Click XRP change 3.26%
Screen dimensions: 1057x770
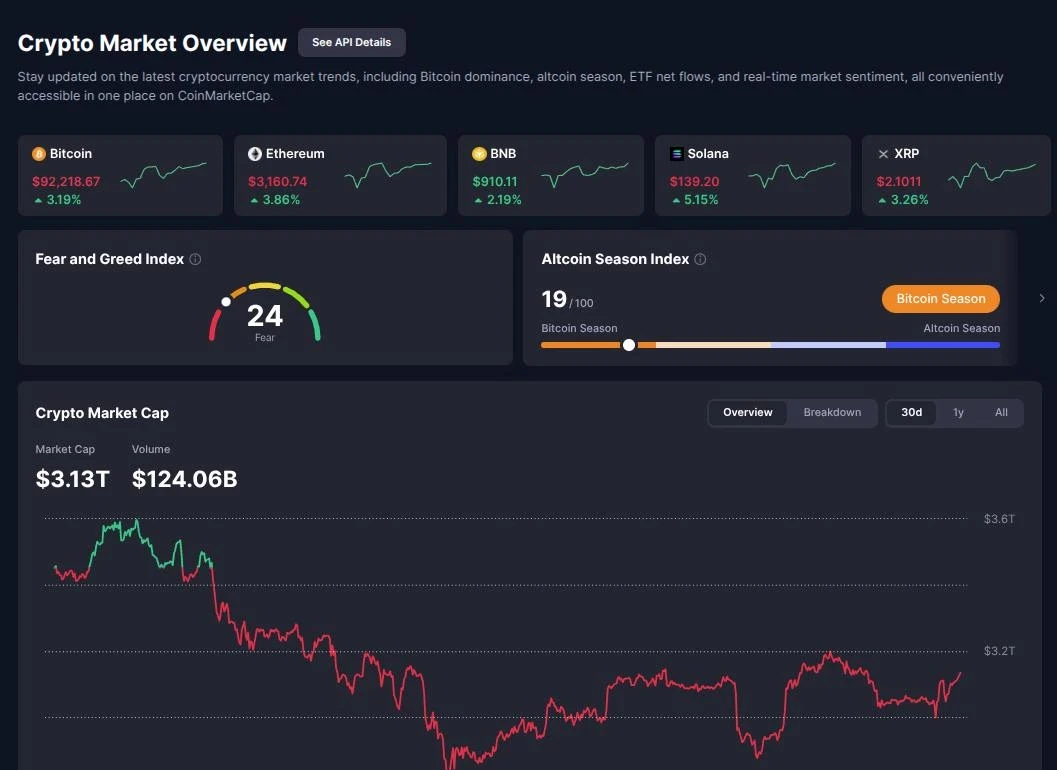pos(903,200)
